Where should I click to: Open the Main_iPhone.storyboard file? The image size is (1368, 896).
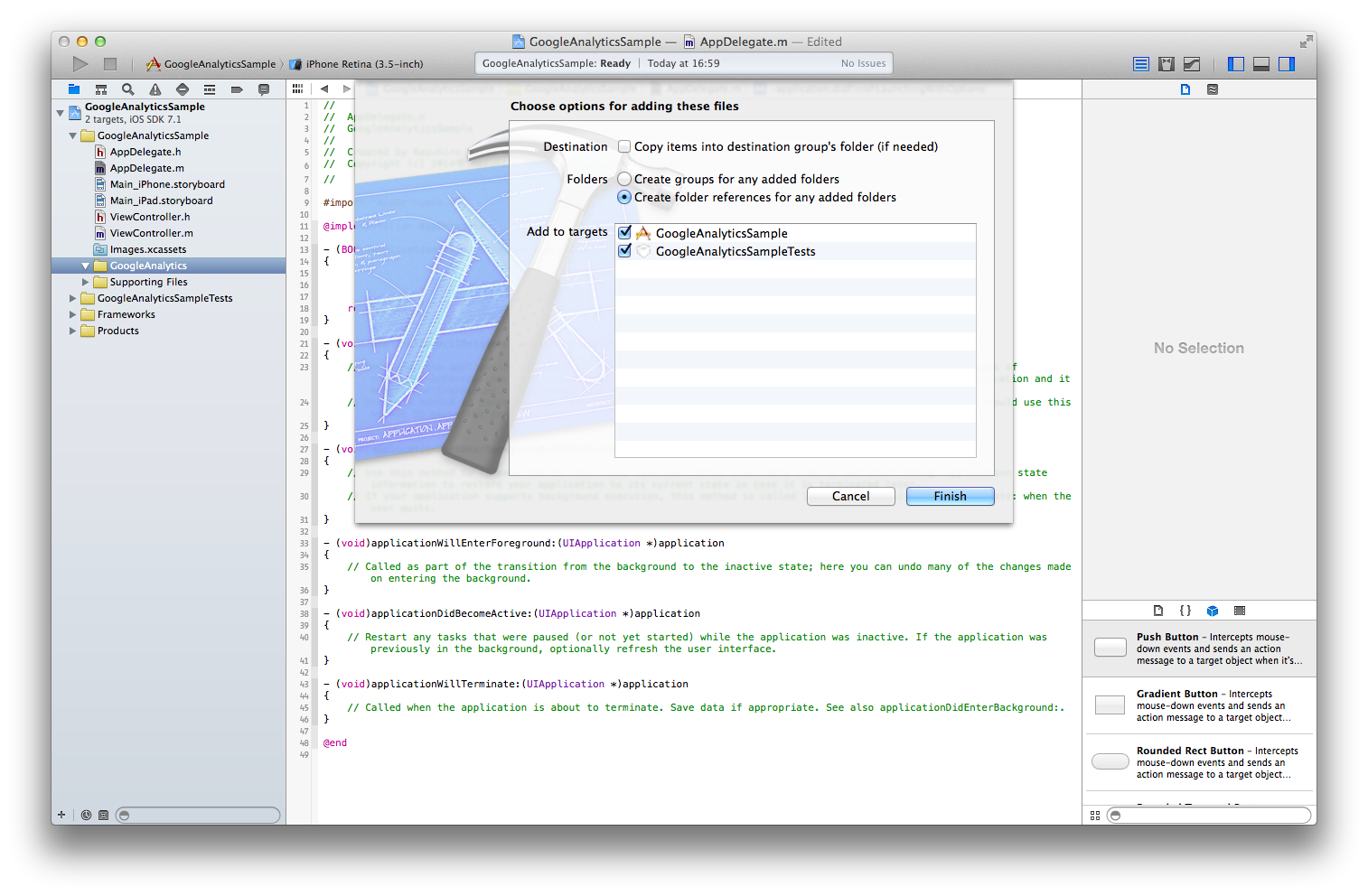click(167, 183)
